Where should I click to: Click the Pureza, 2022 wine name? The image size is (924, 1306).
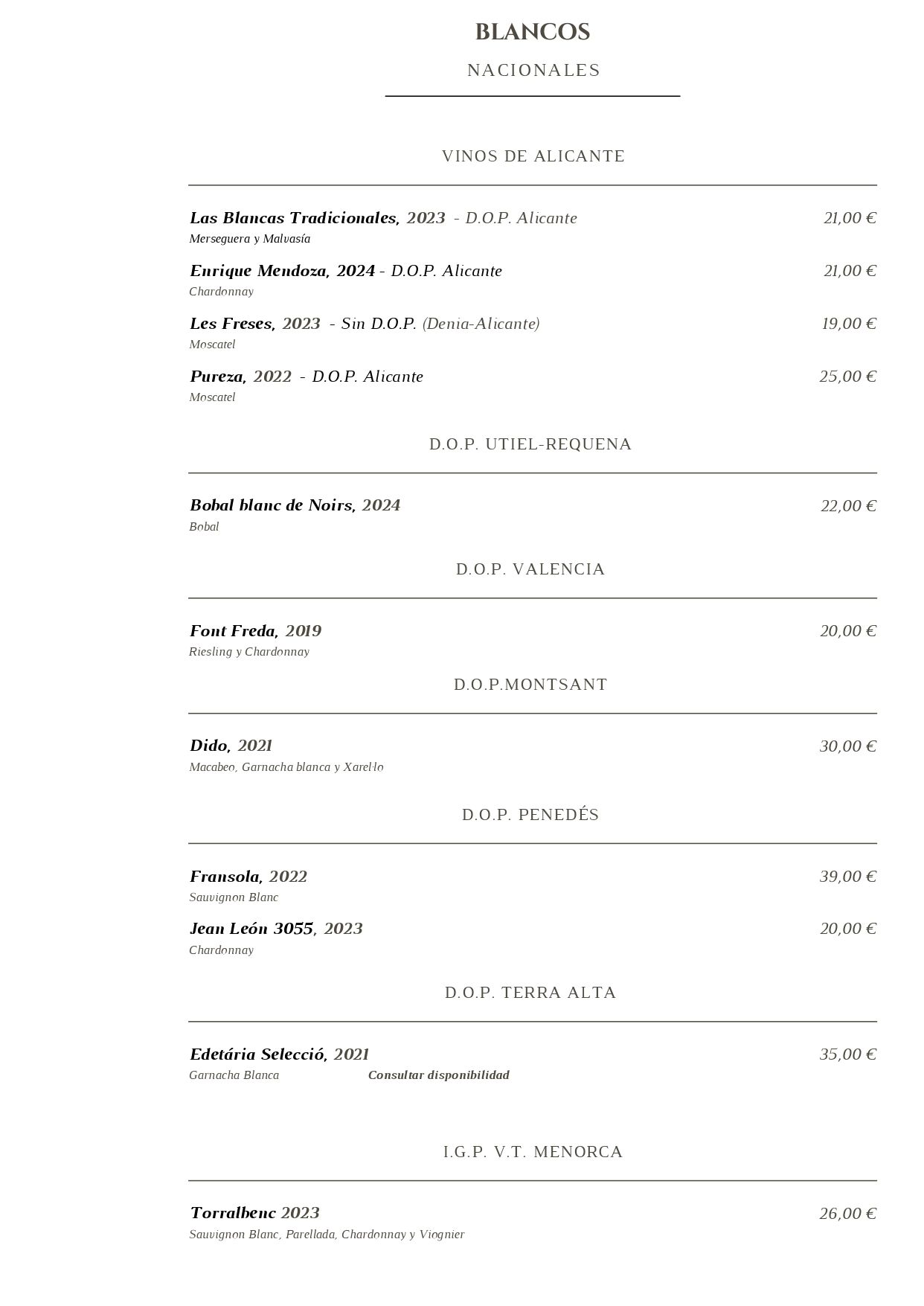(240, 377)
